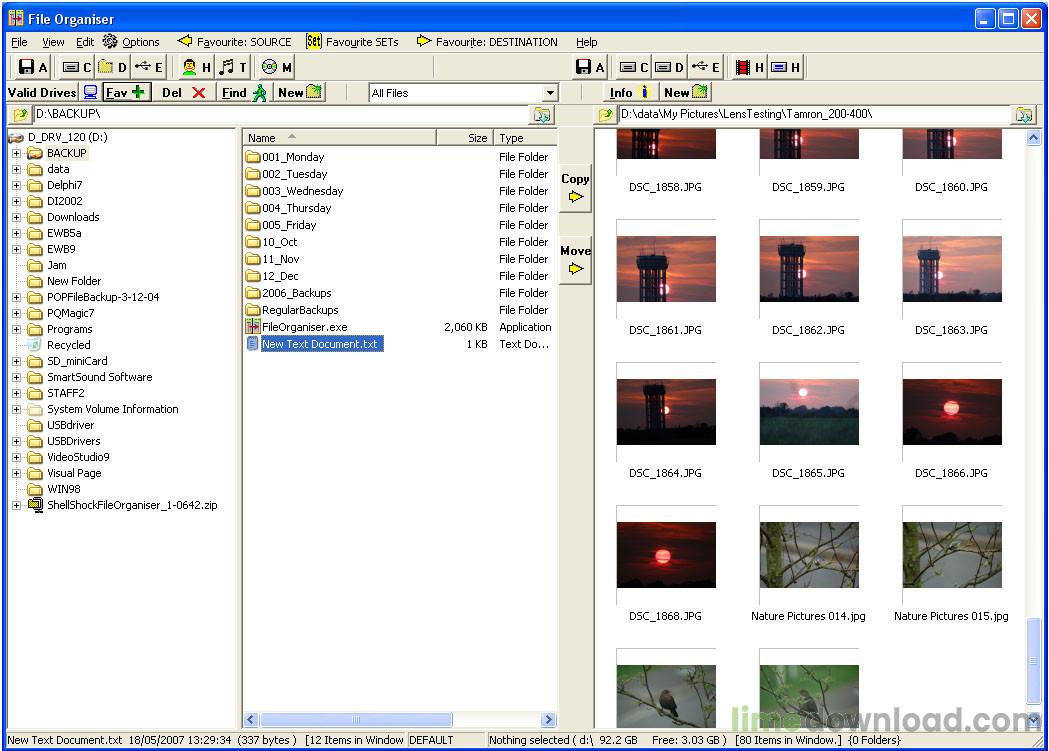Image resolution: width=1049 pixels, height=751 pixels.
Task: Click the film-reel H drive icon on right toolbar
Action: coord(744,66)
